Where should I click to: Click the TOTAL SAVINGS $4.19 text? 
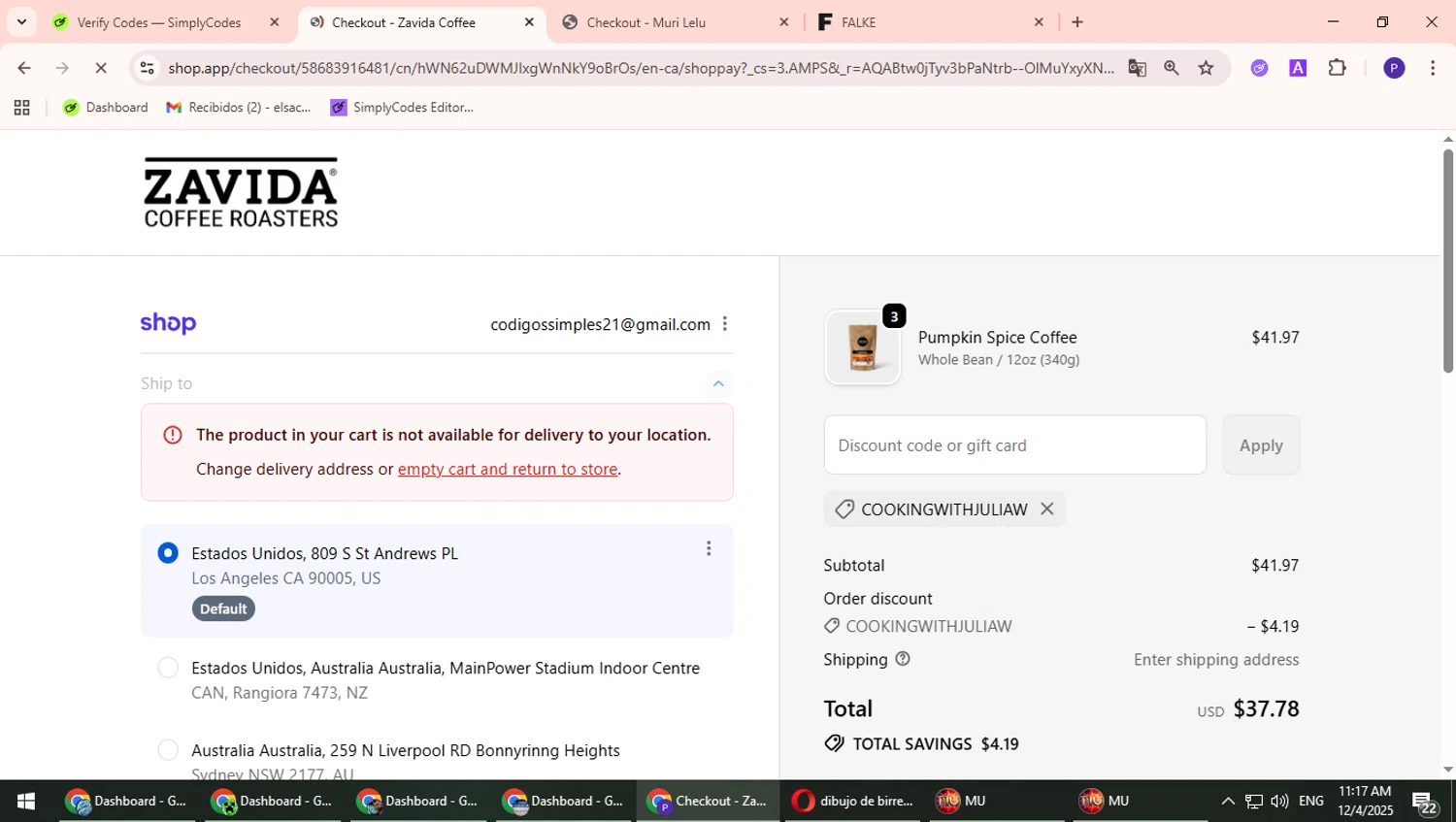click(x=936, y=744)
